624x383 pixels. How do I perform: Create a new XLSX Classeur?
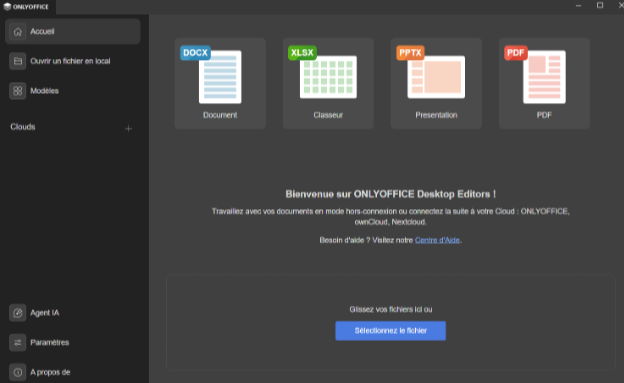(x=328, y=83)
